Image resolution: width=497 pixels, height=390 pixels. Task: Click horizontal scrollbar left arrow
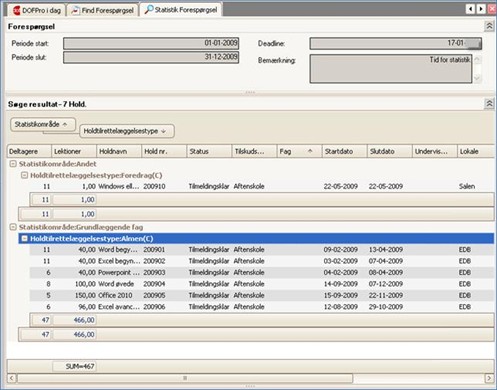[x=12, y=378]
